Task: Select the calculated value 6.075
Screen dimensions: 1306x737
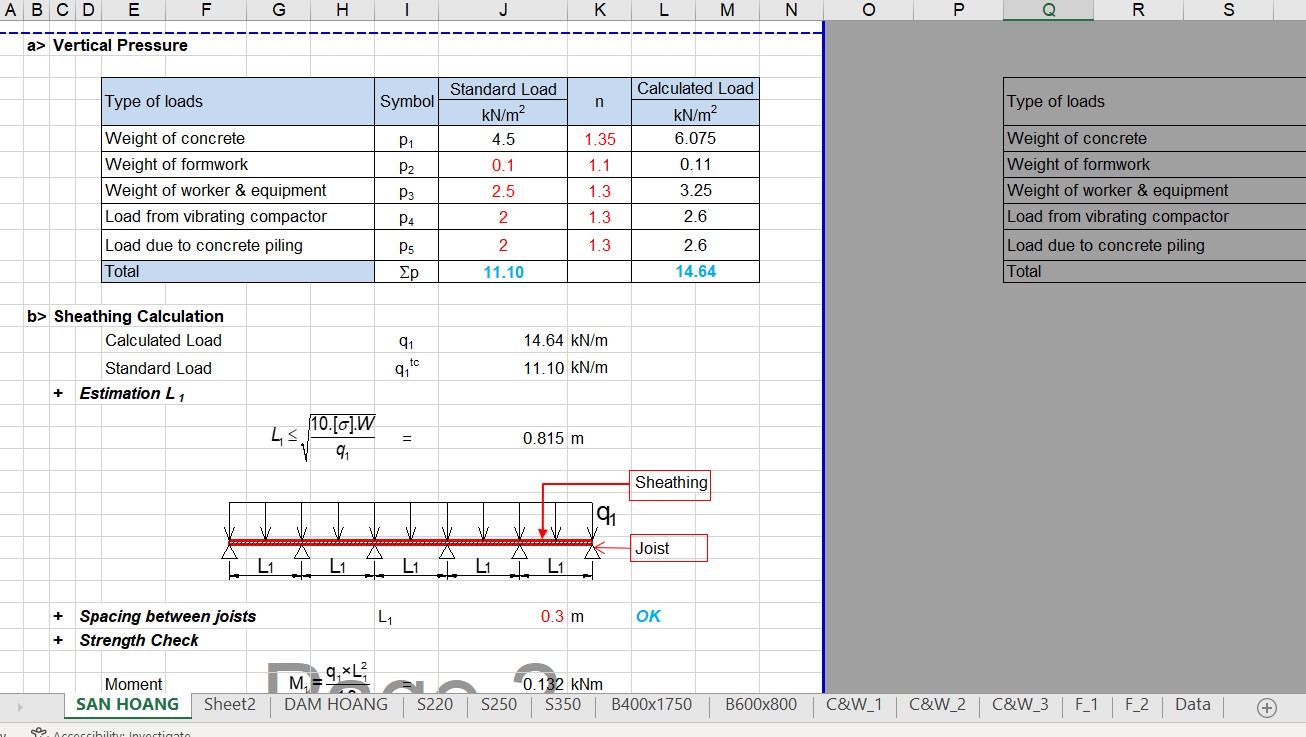Action: [695, 139]
